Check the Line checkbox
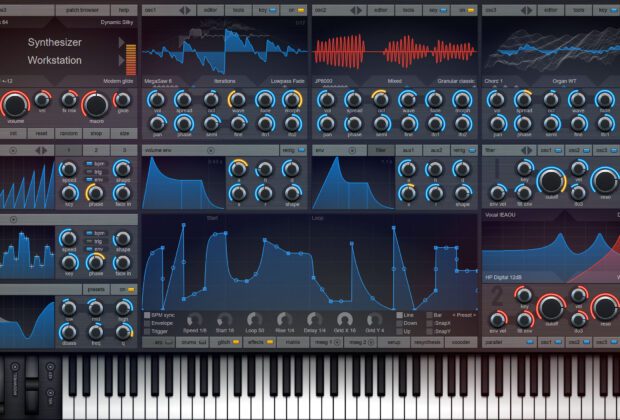The height and width of the screenshot is (420, 620). (x=399, y=315)
